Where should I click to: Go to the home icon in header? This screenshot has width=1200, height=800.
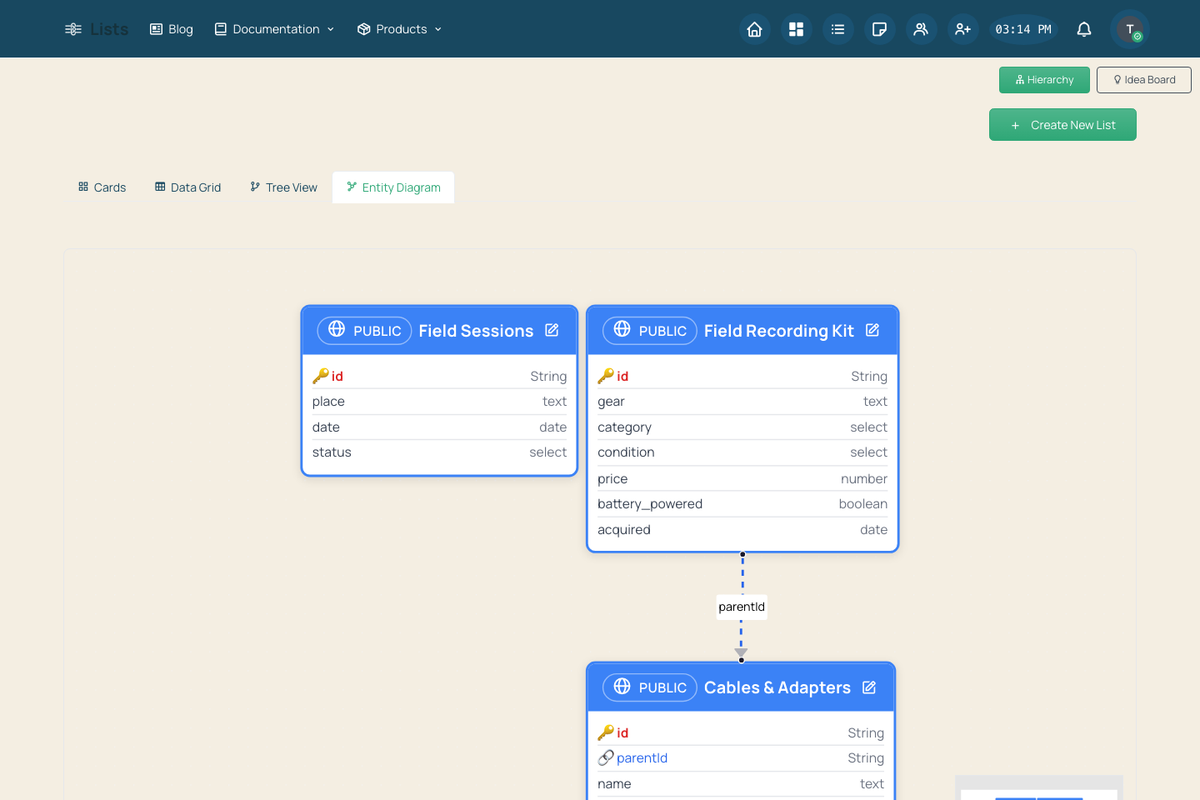coord(755,29)
